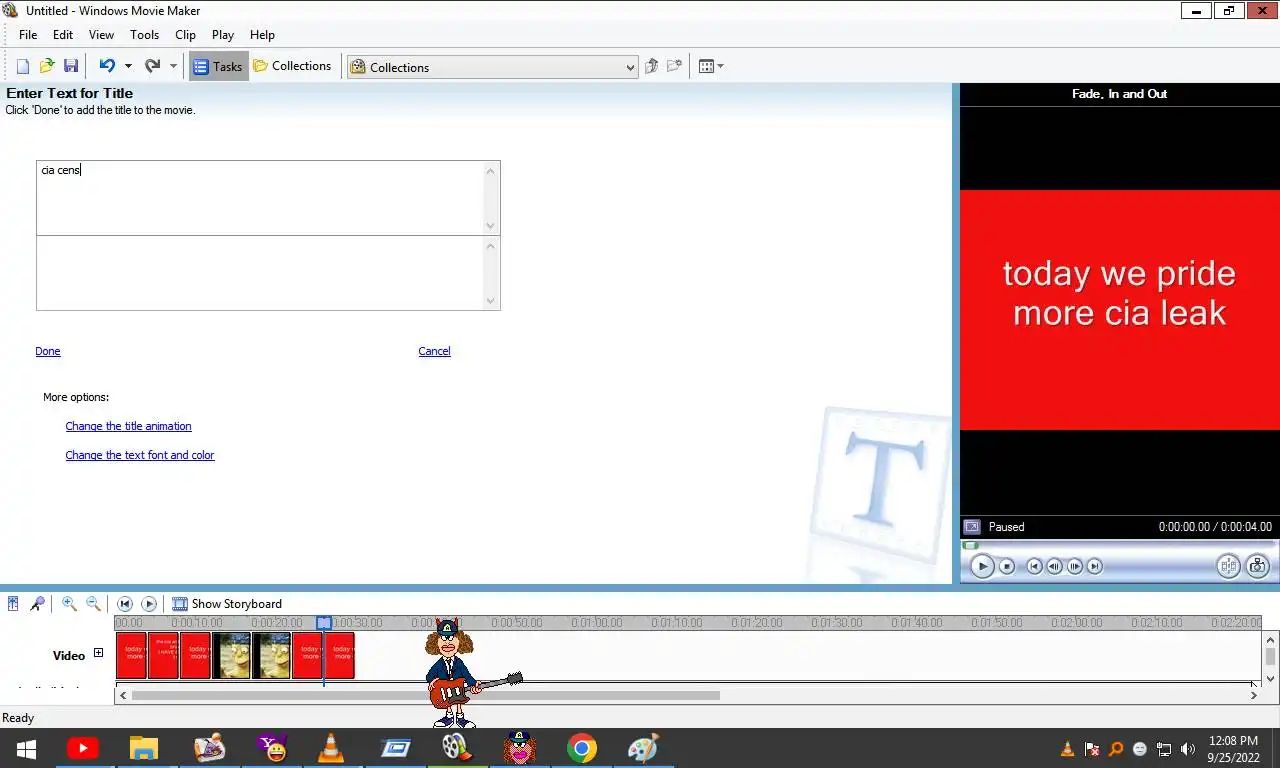
Task: Undo the last action
Action: [107, 66]
